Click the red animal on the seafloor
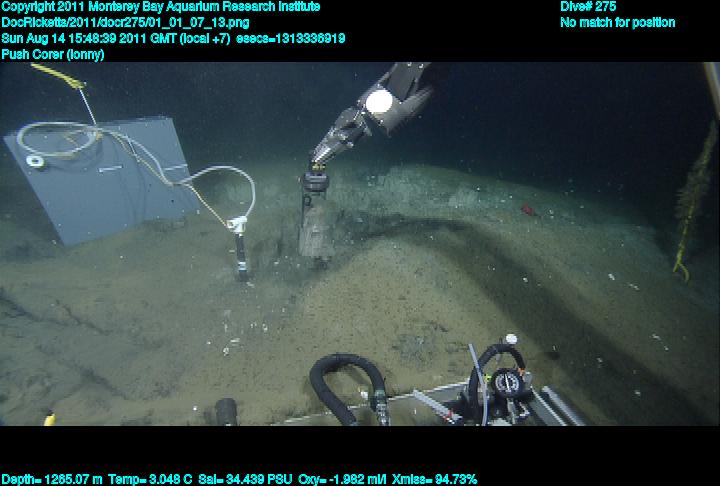720x486 pixels. [x=527, y=210]
